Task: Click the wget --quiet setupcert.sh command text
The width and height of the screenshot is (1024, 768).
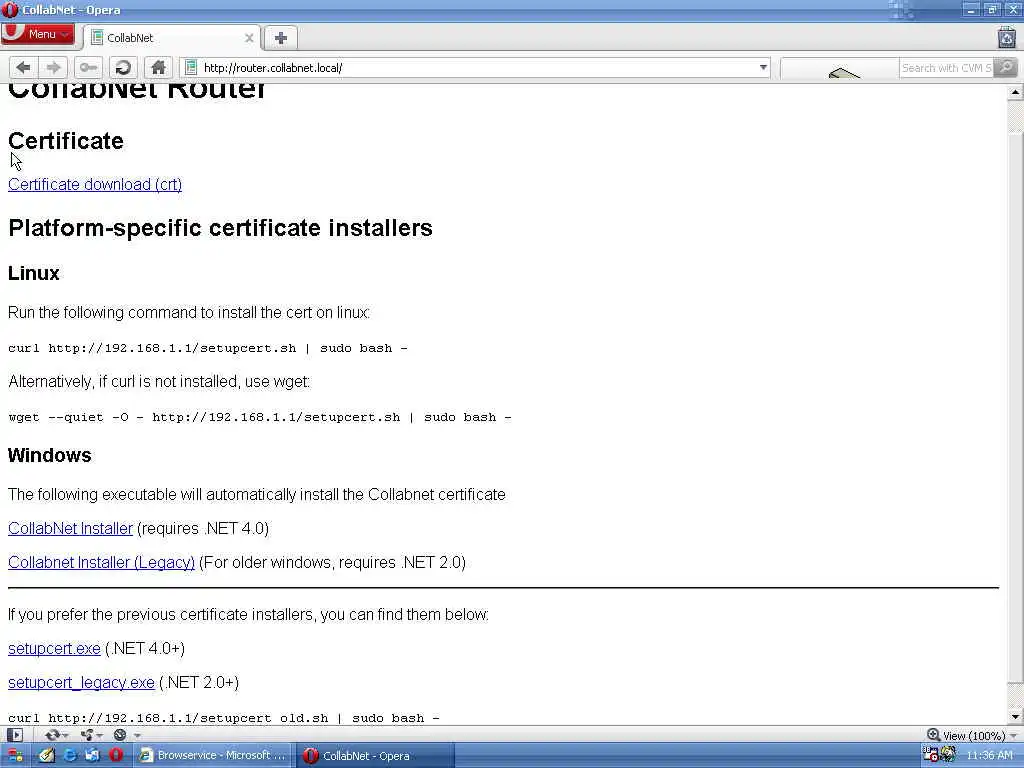Action: point(260,417)
